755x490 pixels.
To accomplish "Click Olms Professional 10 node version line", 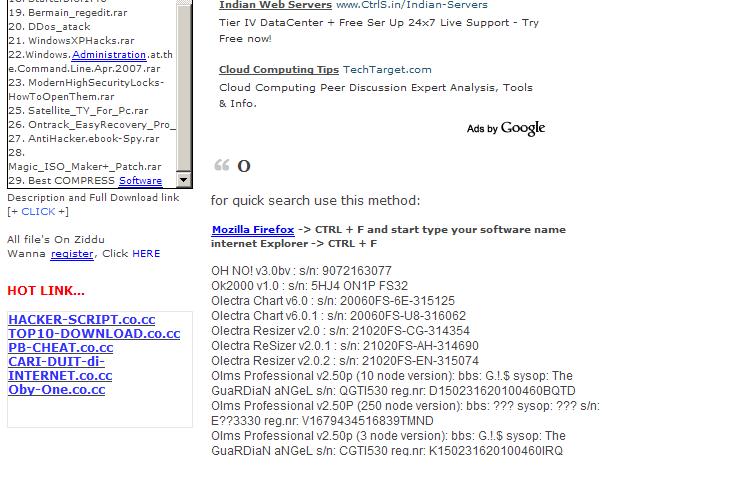I will [393, 383].
